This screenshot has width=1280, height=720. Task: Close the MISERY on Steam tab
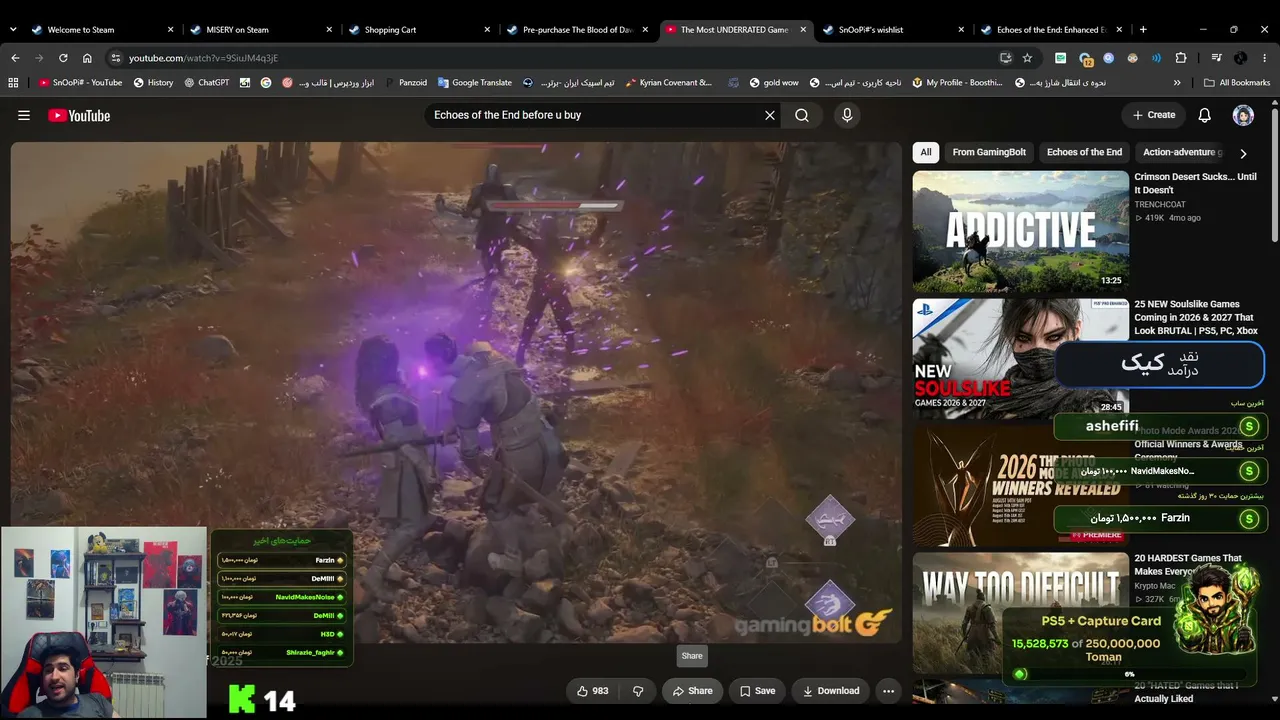[x=329, y=30]
